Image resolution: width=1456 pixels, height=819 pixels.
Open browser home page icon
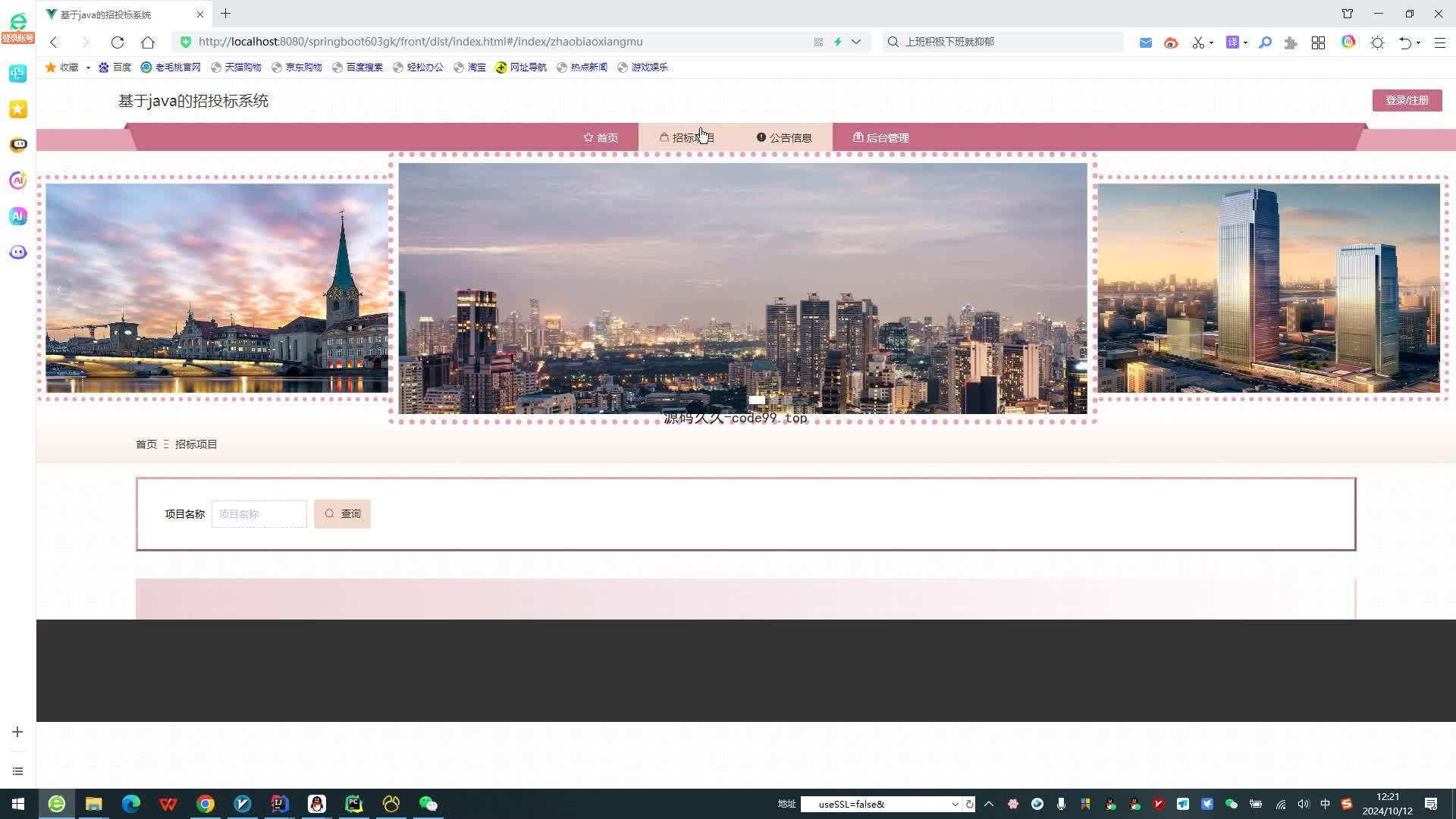coord(148,42)
